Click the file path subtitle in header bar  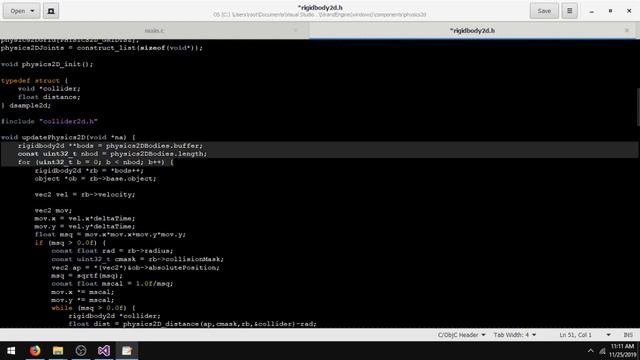(320, 15)
